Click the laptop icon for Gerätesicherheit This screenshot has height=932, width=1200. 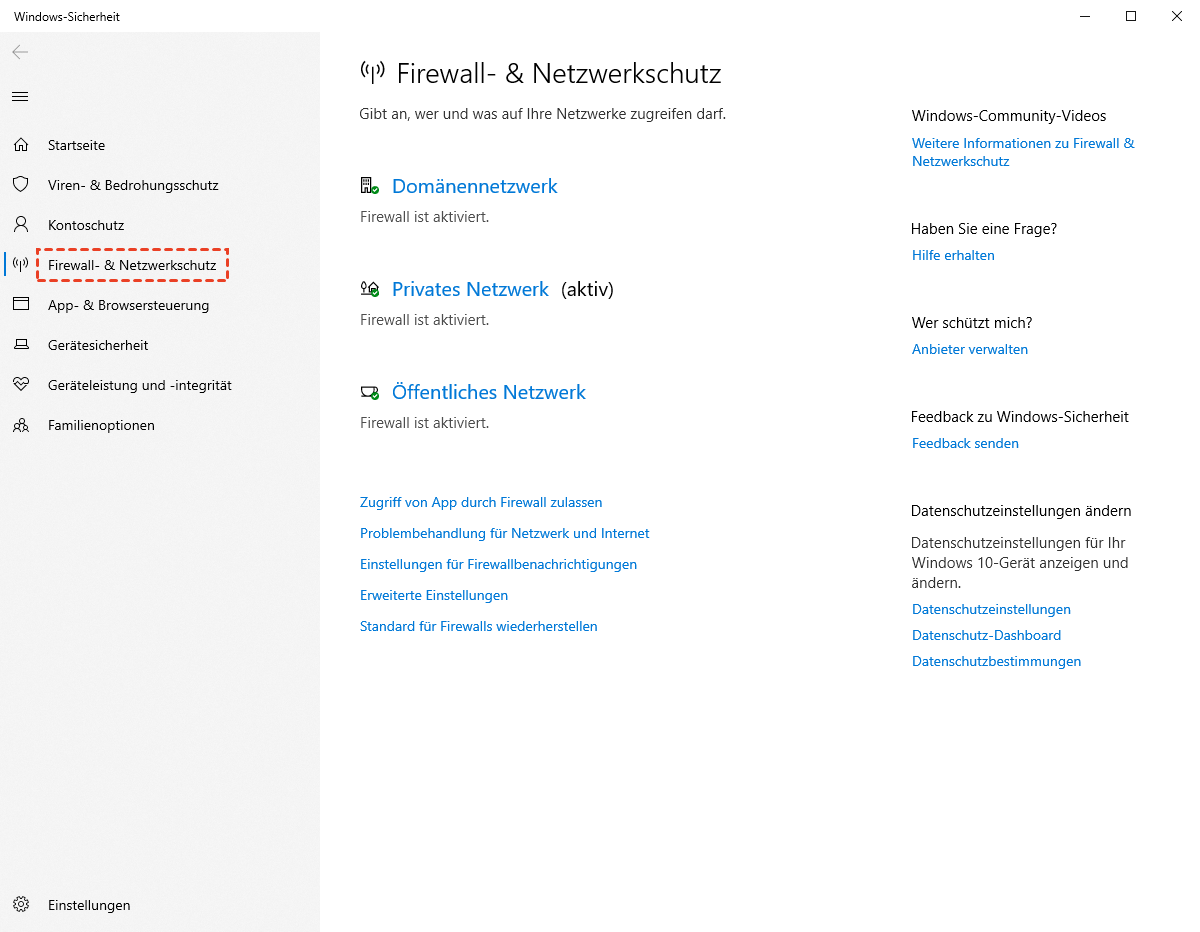[20, 345]
